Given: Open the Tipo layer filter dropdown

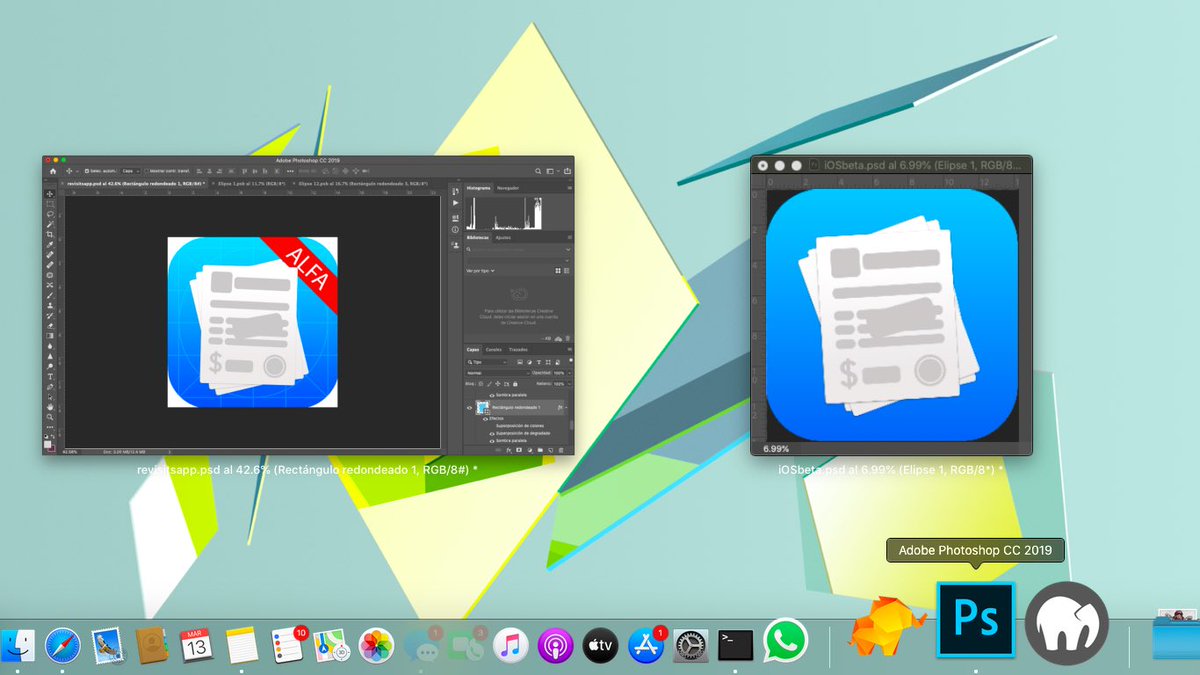Looking at the screenshot, I should tap(487, 362).
